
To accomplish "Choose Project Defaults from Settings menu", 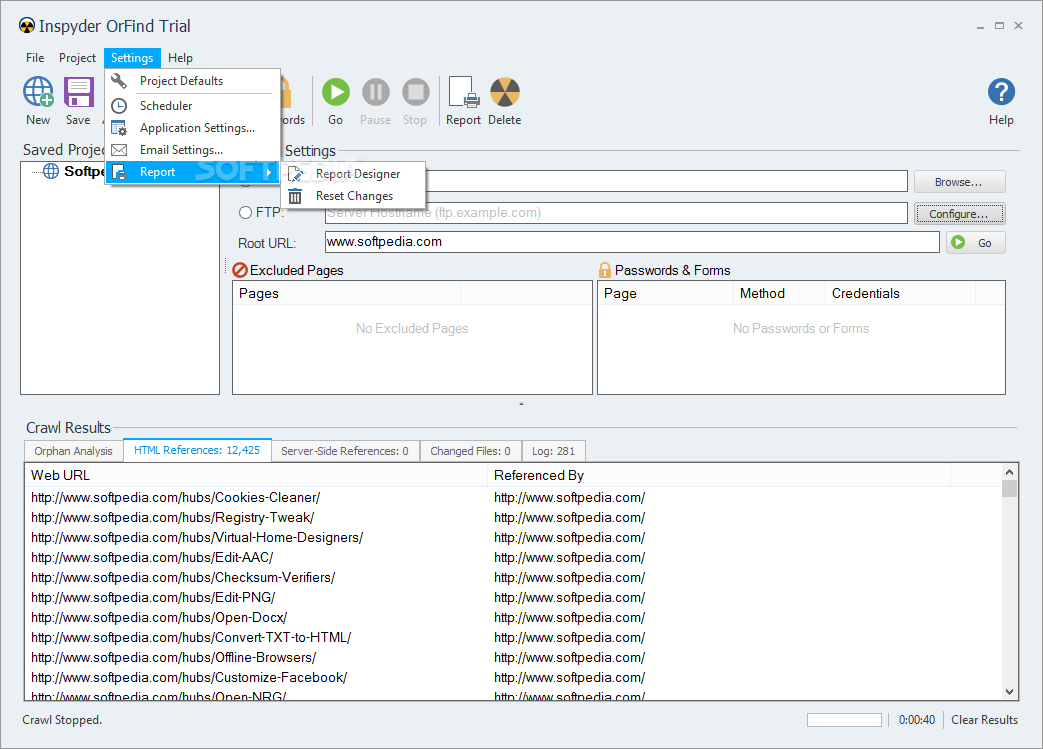I will click(x=193, y=80).
